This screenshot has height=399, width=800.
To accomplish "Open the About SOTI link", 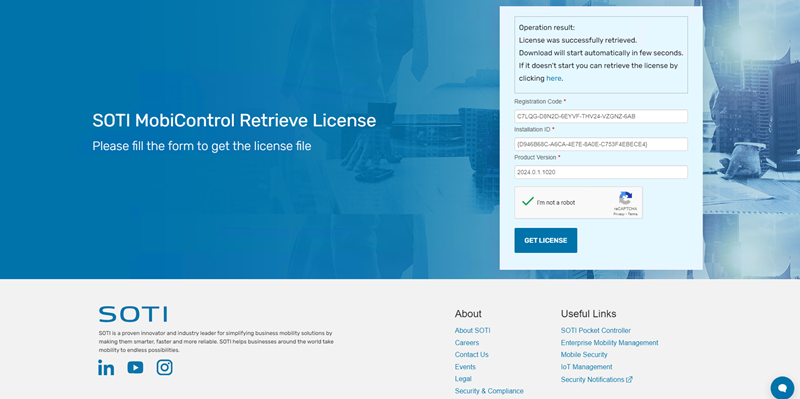I will (x=472, y=331).
